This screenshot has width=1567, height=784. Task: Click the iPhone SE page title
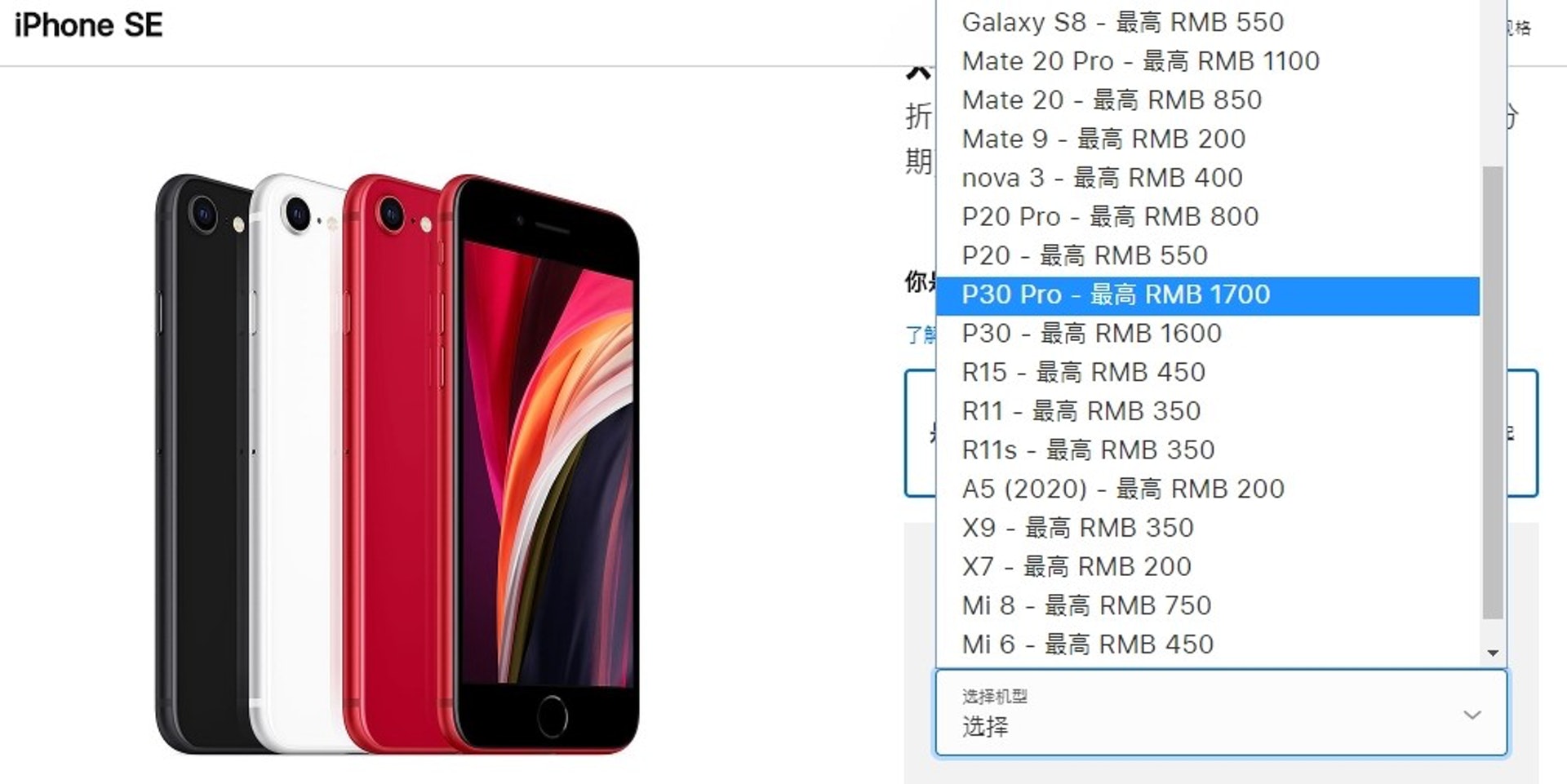tap(89, 25)
